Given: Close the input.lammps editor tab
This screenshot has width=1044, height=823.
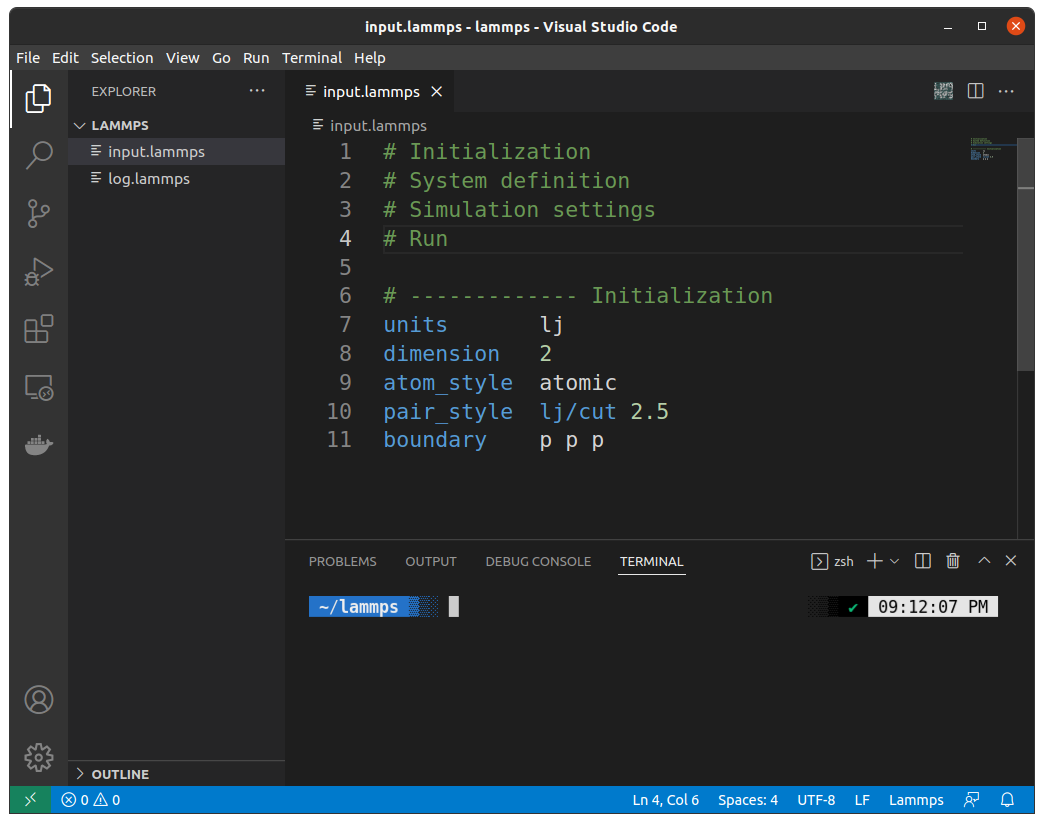Looking at the screenshot, I should coord(437,91).
